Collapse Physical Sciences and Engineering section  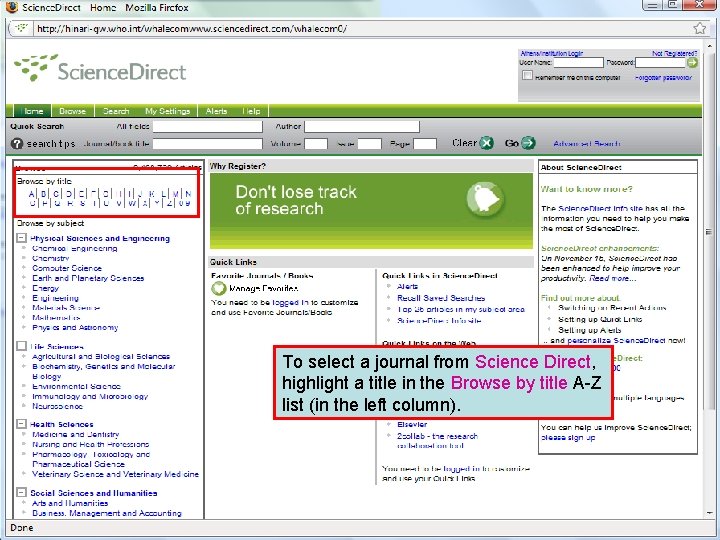[21, 238]
